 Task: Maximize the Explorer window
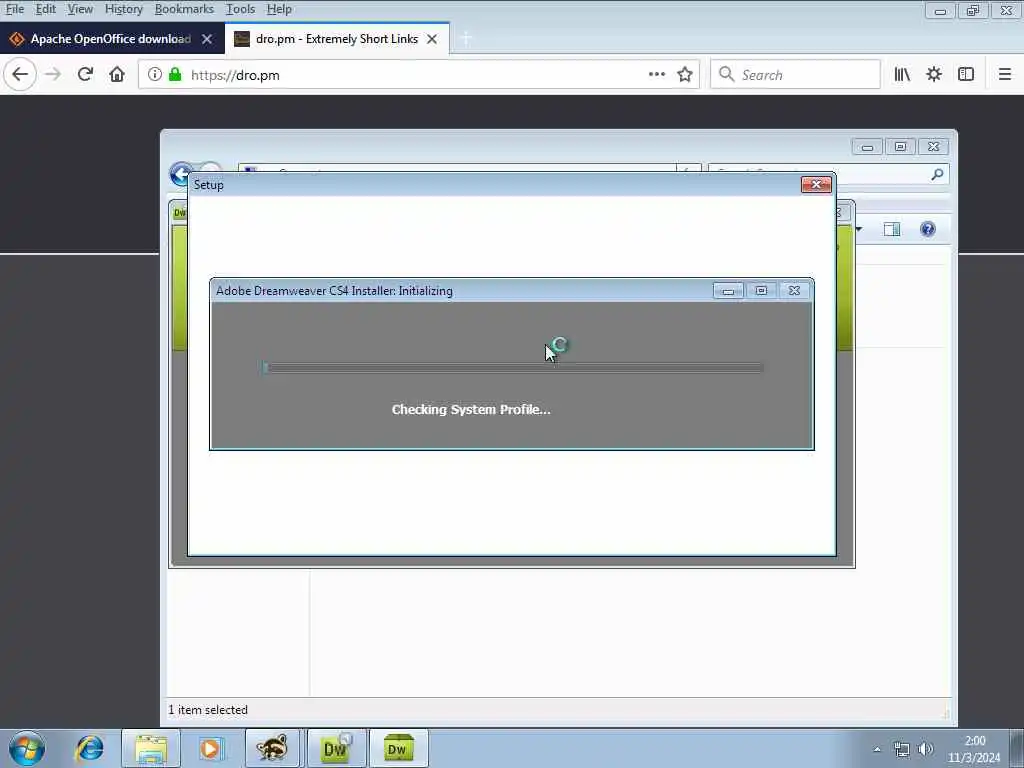901,147
